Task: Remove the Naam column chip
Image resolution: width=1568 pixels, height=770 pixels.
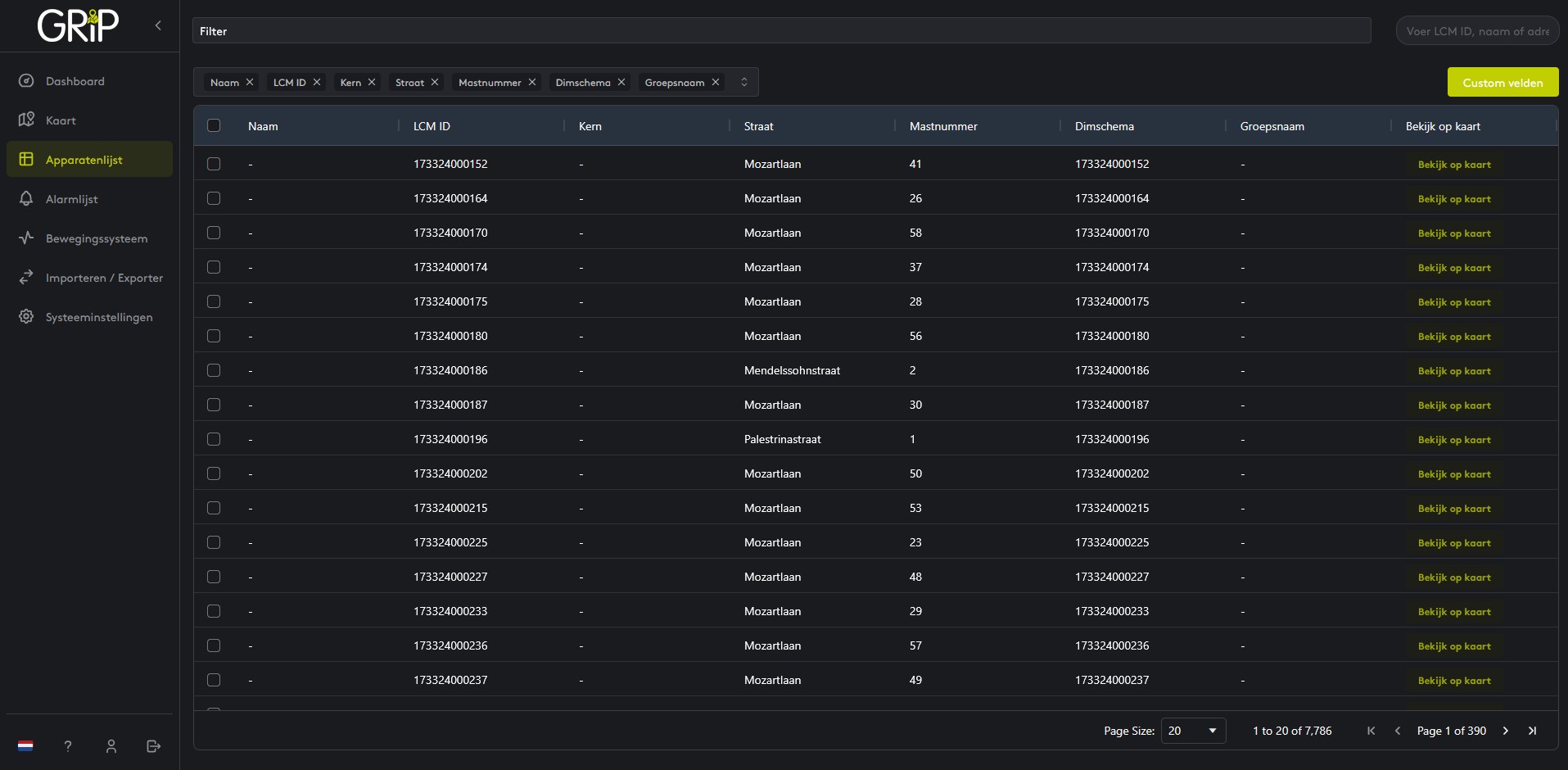Action: [x=250, y=82]
